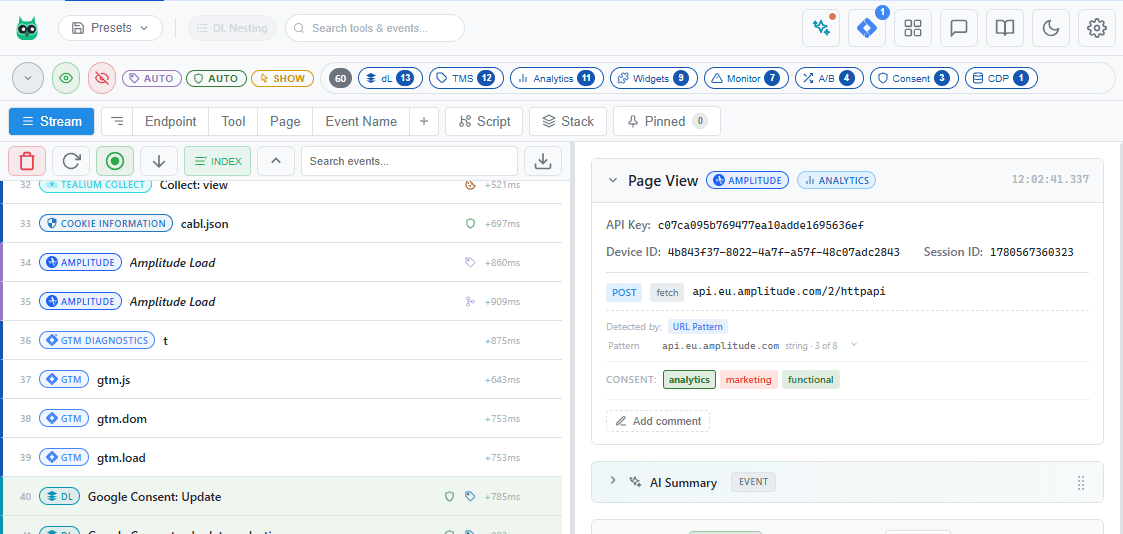
Task: Open the Stack view
Action: coord(568,121)
